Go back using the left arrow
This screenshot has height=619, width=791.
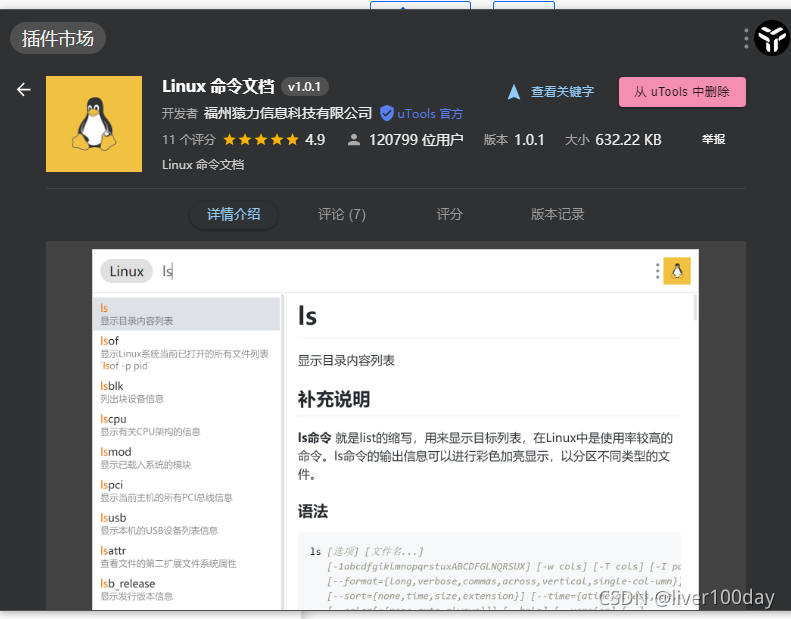pos(24,90)
